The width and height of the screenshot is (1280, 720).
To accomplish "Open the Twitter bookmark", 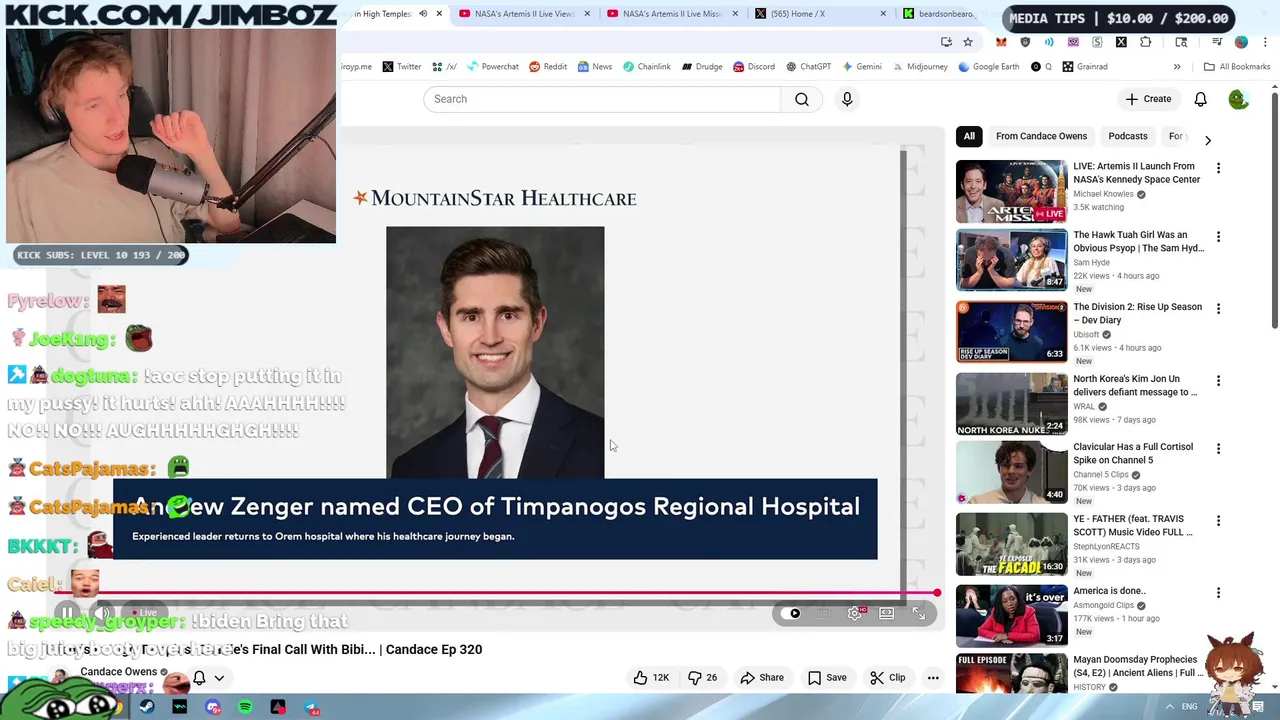I will click(x=402, y=67).
